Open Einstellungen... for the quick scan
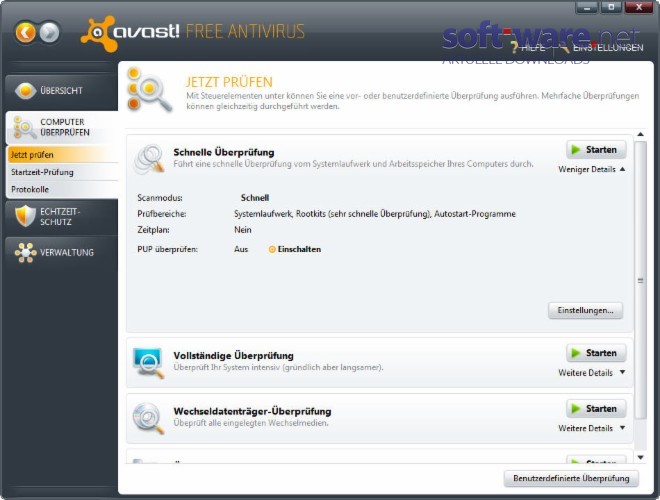Screen dimensions: 660x500 pos(585,310)
